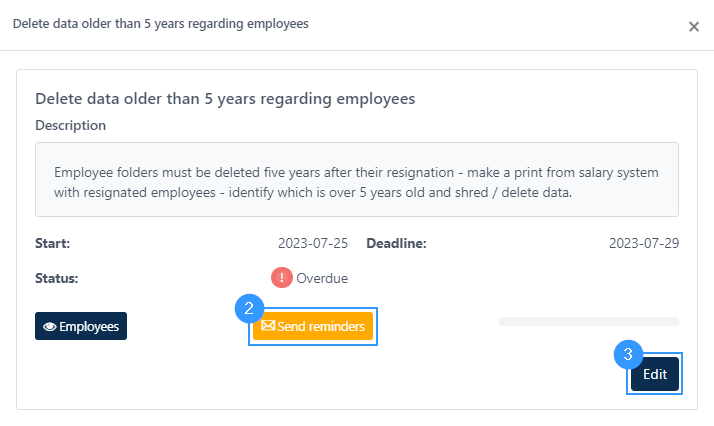Click the Status label
The image size is (714, 426).
click(56, 278)
